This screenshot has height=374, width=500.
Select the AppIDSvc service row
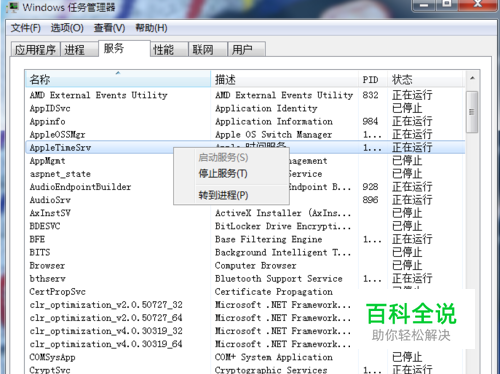click(245, 108)
